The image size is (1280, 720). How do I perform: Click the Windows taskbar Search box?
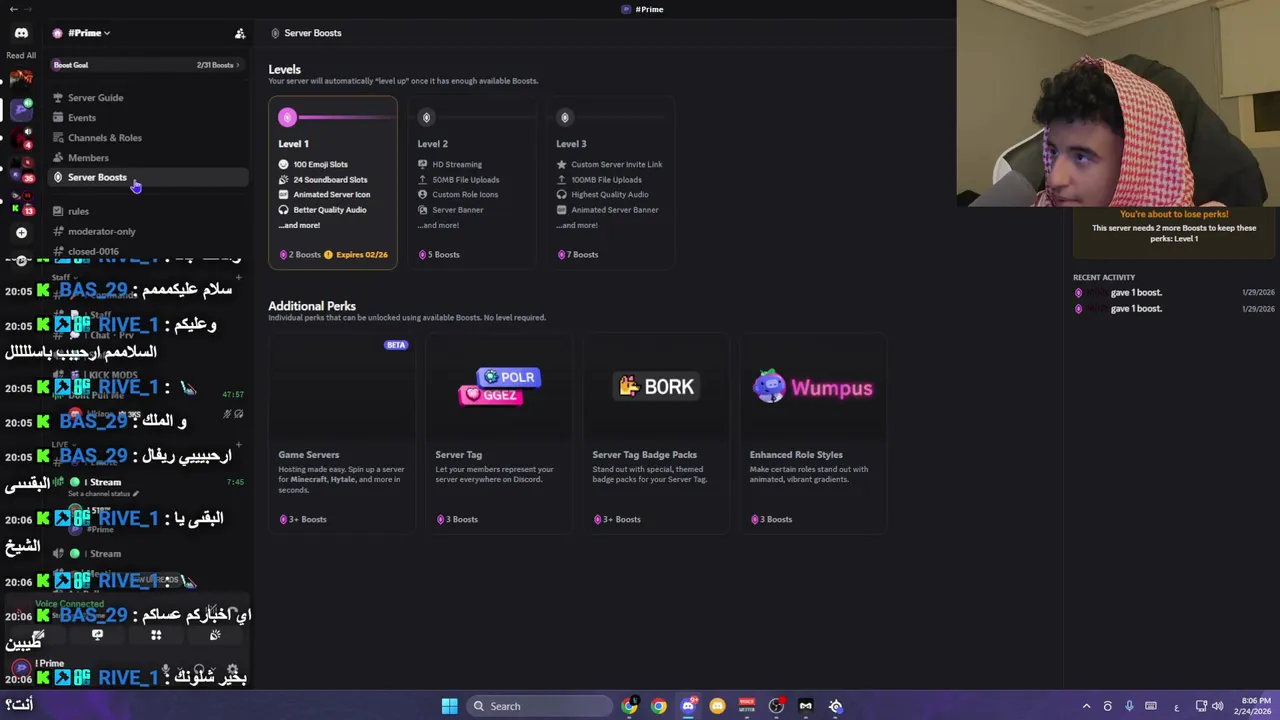click(539, 706)
